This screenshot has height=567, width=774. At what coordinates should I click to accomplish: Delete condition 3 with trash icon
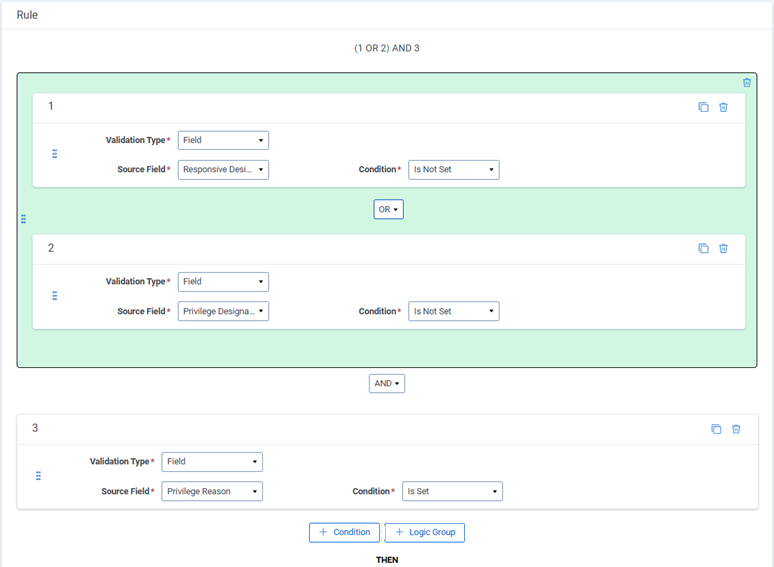point(736,429)
